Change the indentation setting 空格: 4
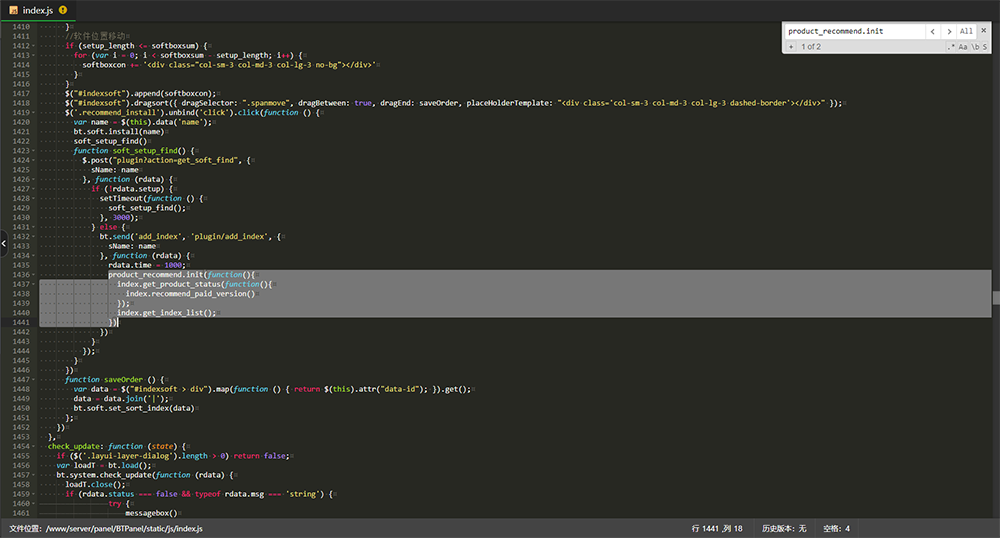Image resolution: width=1000 pixels, height=538 pixels. (x=836, y=528)
